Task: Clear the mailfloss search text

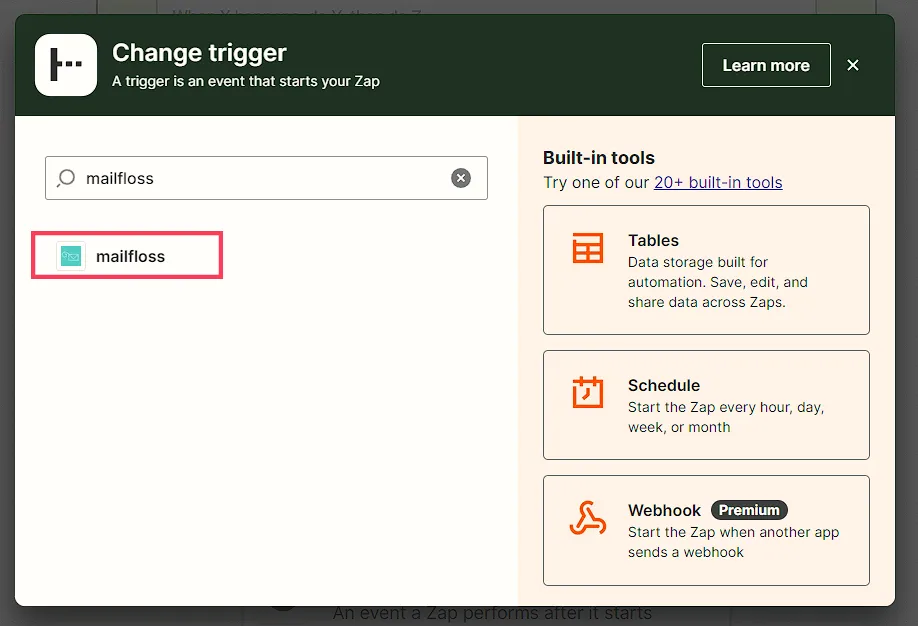Action: point(461,177)
